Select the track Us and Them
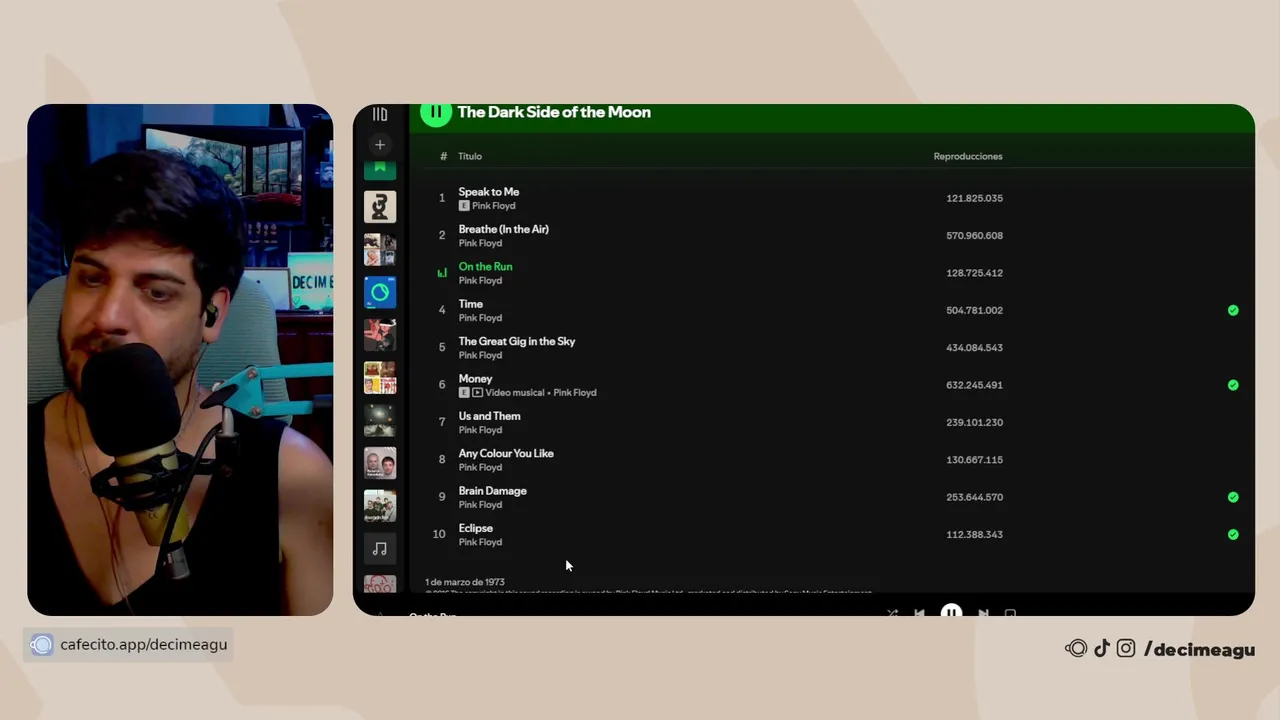1280x720 pixels. click(x=489, y=416)
